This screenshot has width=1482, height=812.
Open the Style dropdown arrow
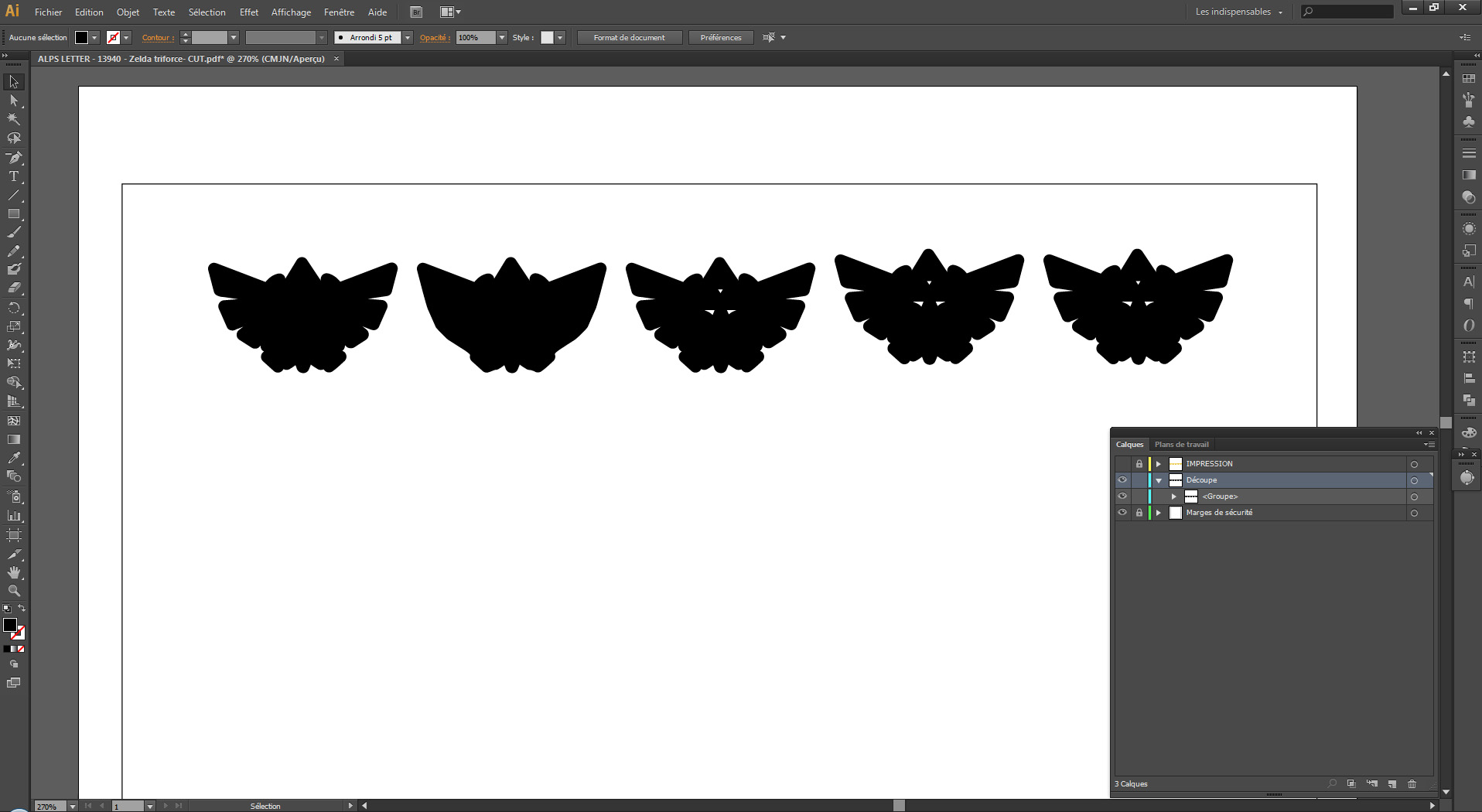pyautogui.click(x=560, y=37)
